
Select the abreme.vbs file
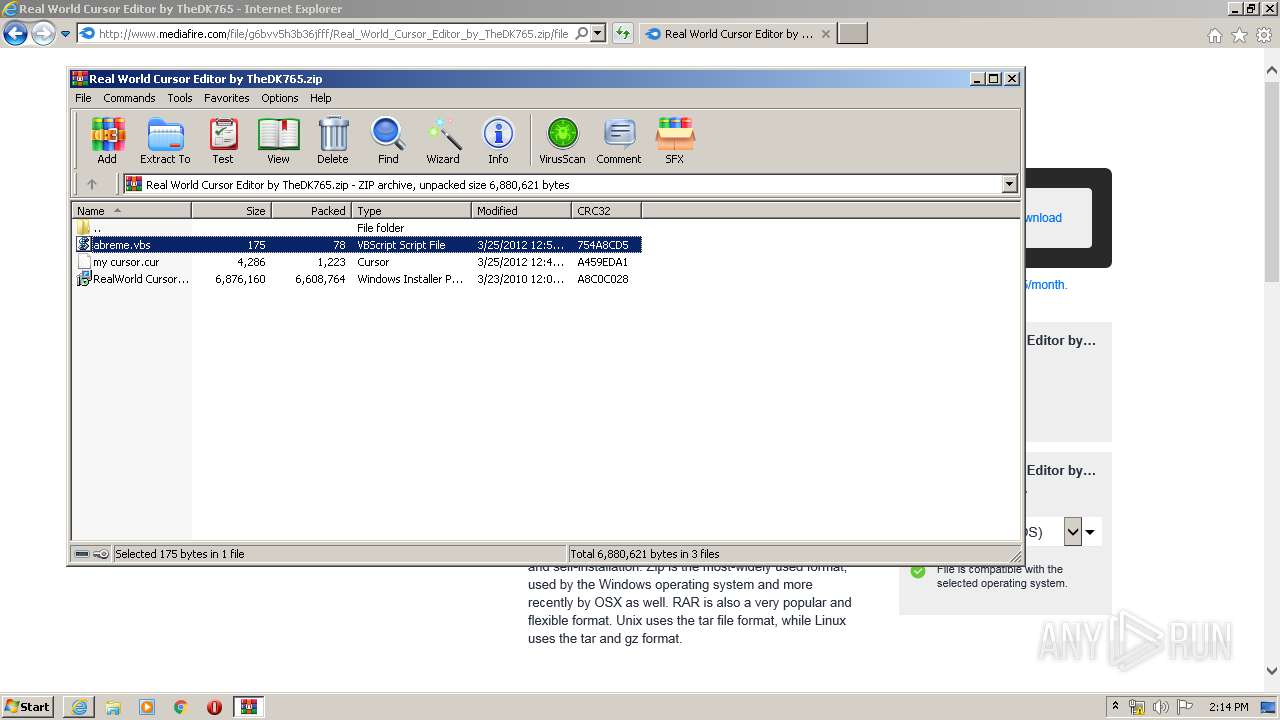point(358,245)
